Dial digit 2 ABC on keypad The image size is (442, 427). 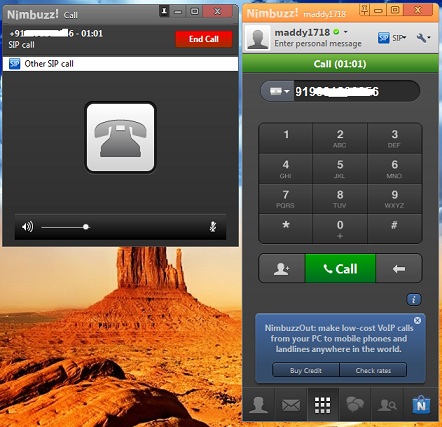[340, 138]
